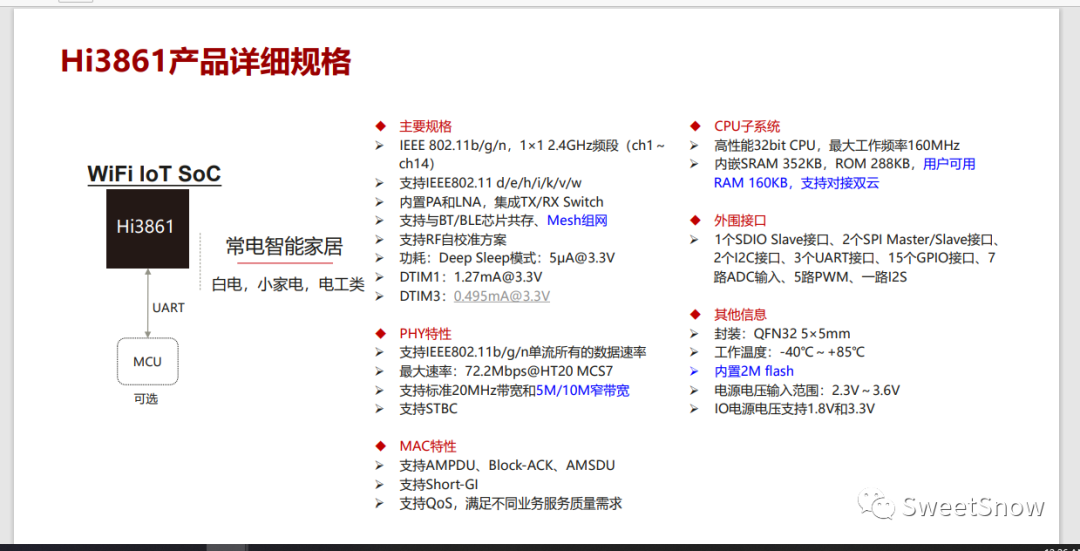
Task: Click the 1个SDIO Slave接口 line
Action: pyautogui.click(x=856, y=240)
